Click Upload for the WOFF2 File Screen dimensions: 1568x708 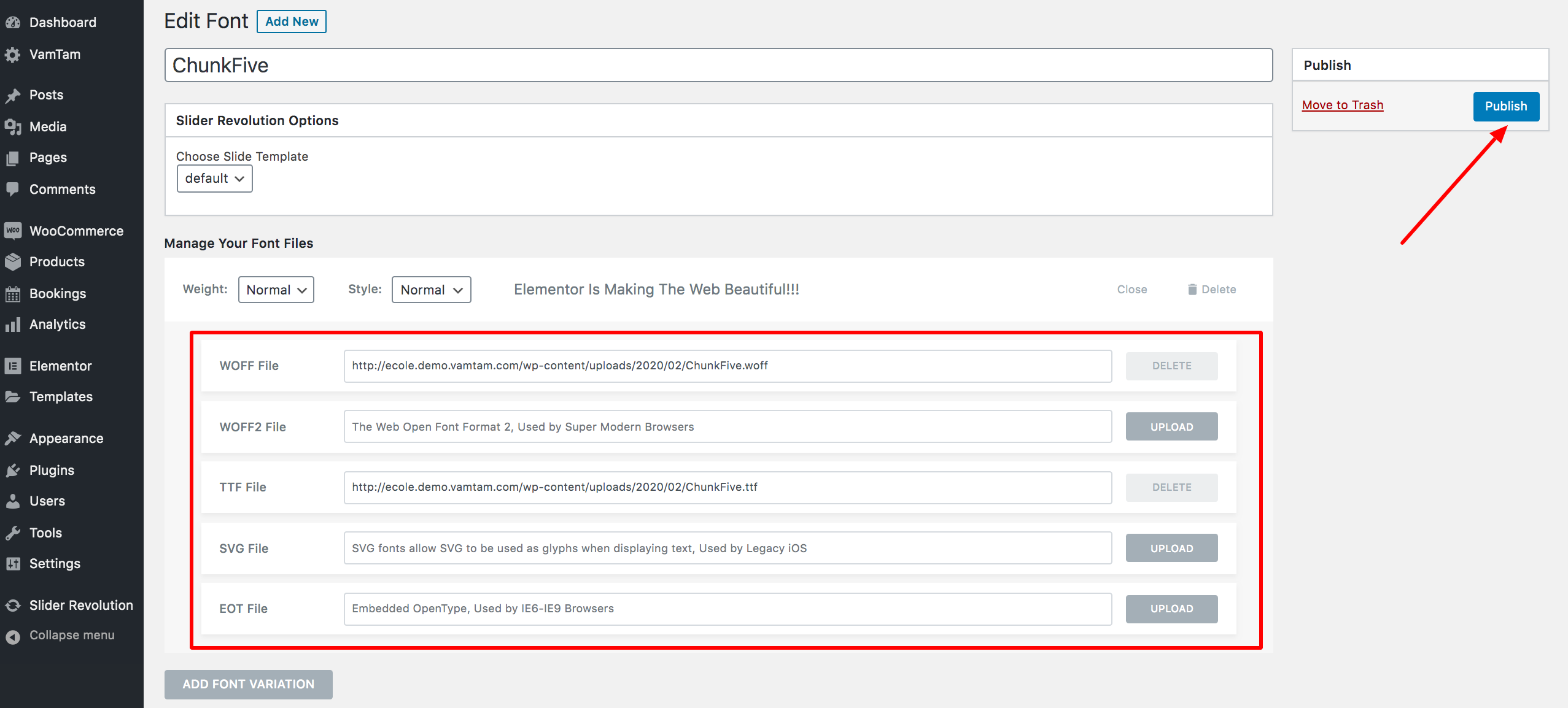tap(1171, 427)
